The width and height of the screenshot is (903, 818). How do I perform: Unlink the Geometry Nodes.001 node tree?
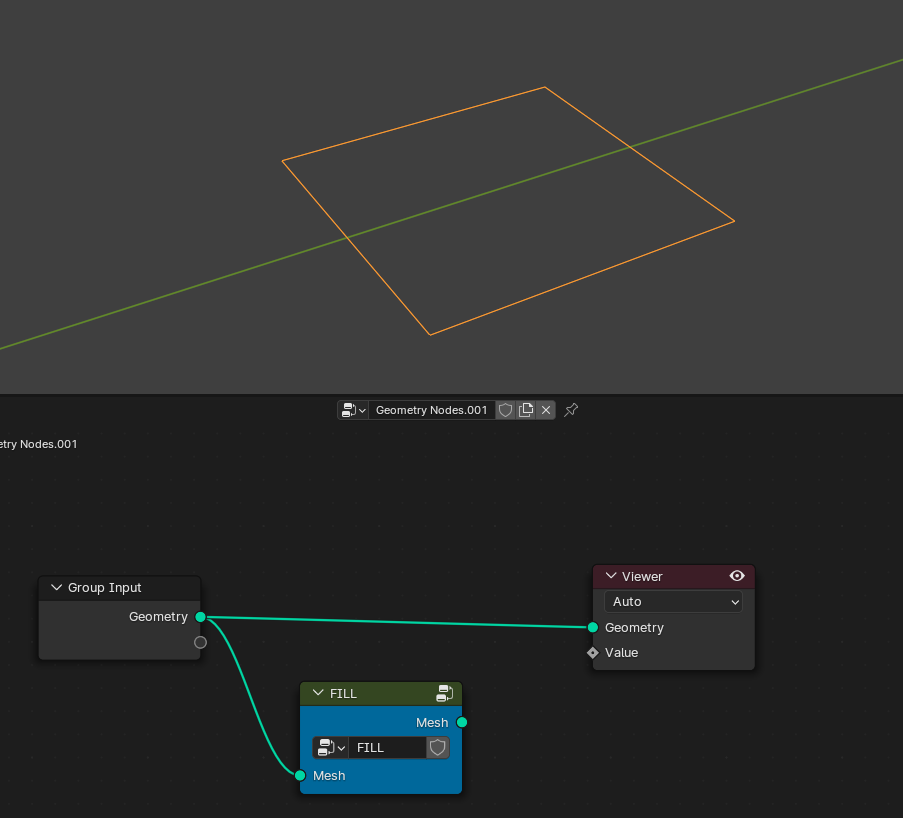point(546,410)
